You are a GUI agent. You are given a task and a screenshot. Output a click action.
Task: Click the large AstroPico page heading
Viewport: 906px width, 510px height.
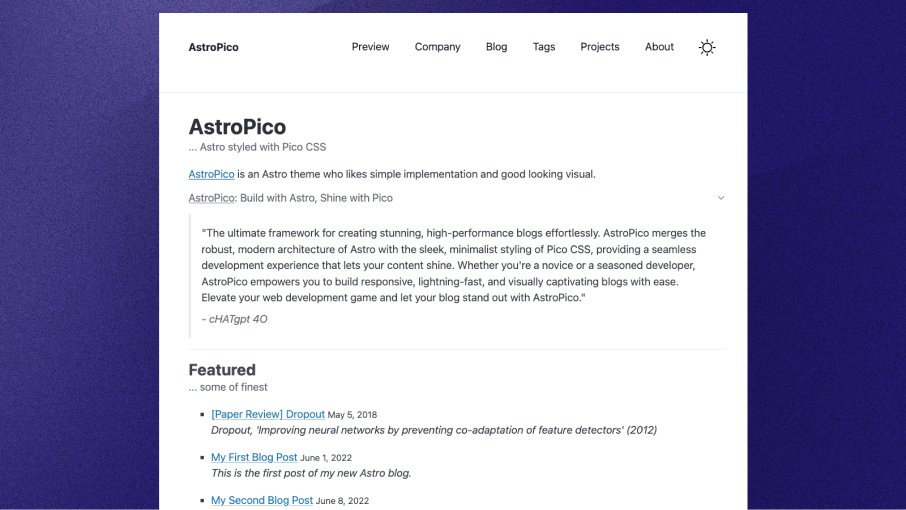(237, 126)
